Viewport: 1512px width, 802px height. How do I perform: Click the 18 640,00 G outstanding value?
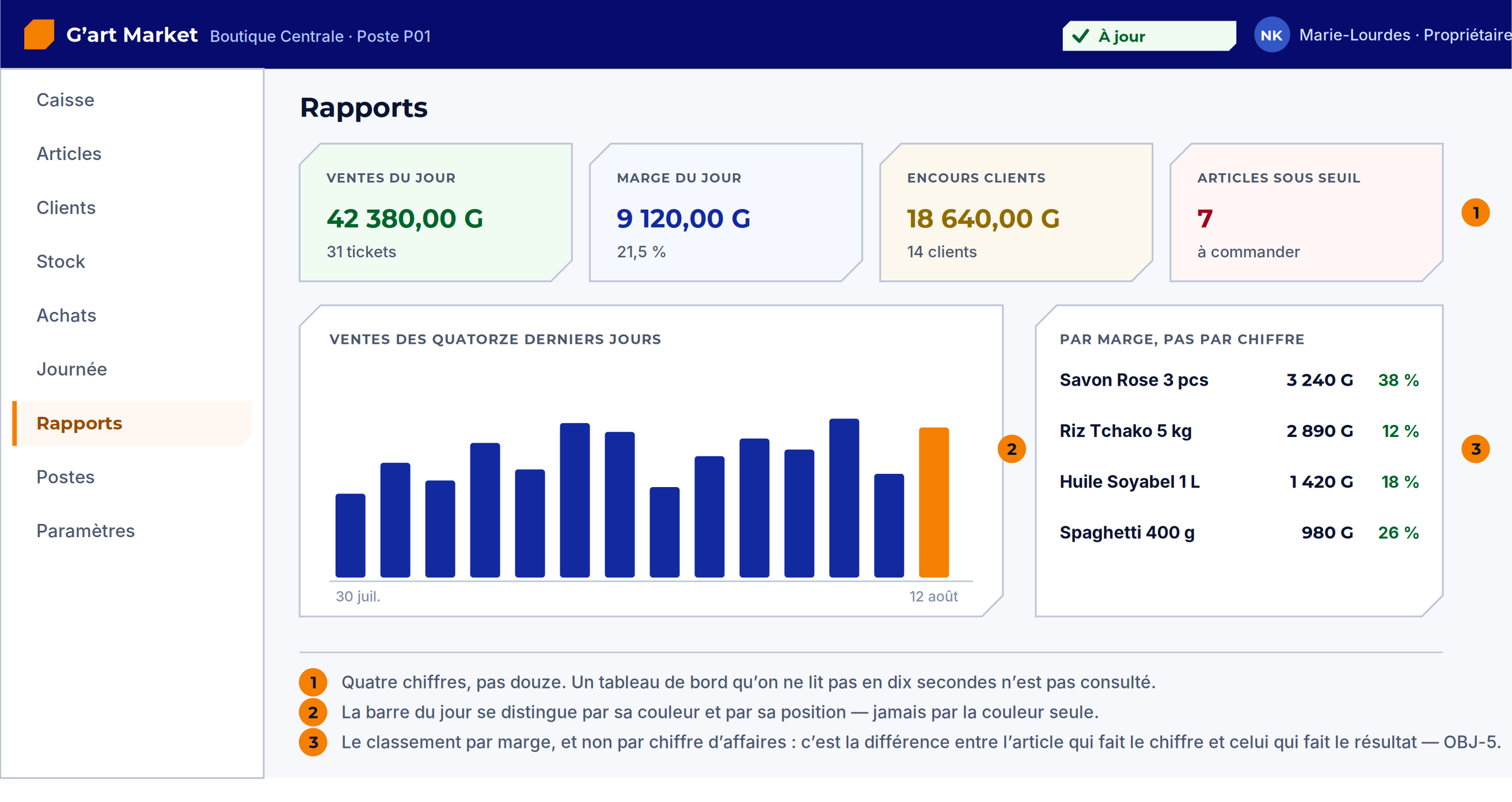pyautogui.click(x=983, y=219)
